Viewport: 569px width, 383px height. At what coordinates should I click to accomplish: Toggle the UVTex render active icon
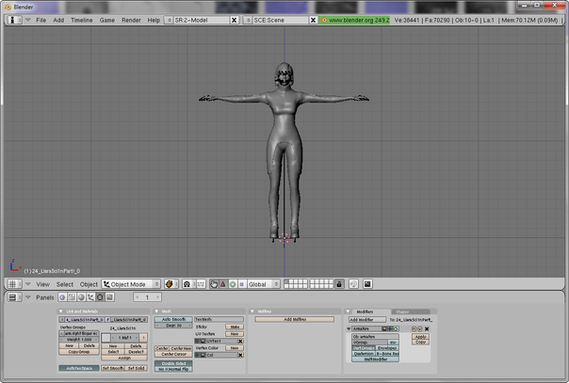click(203, 341)
